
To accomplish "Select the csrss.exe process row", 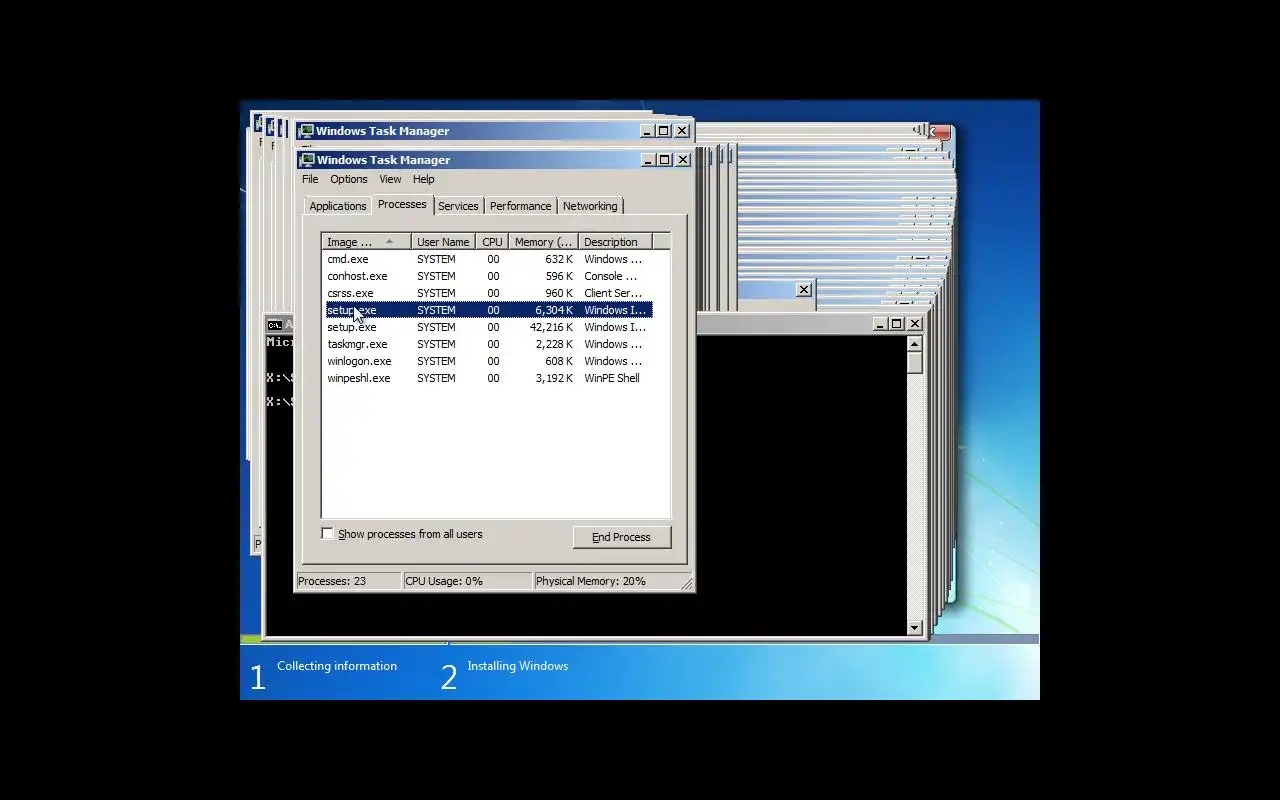I will [x=489, y=293].
